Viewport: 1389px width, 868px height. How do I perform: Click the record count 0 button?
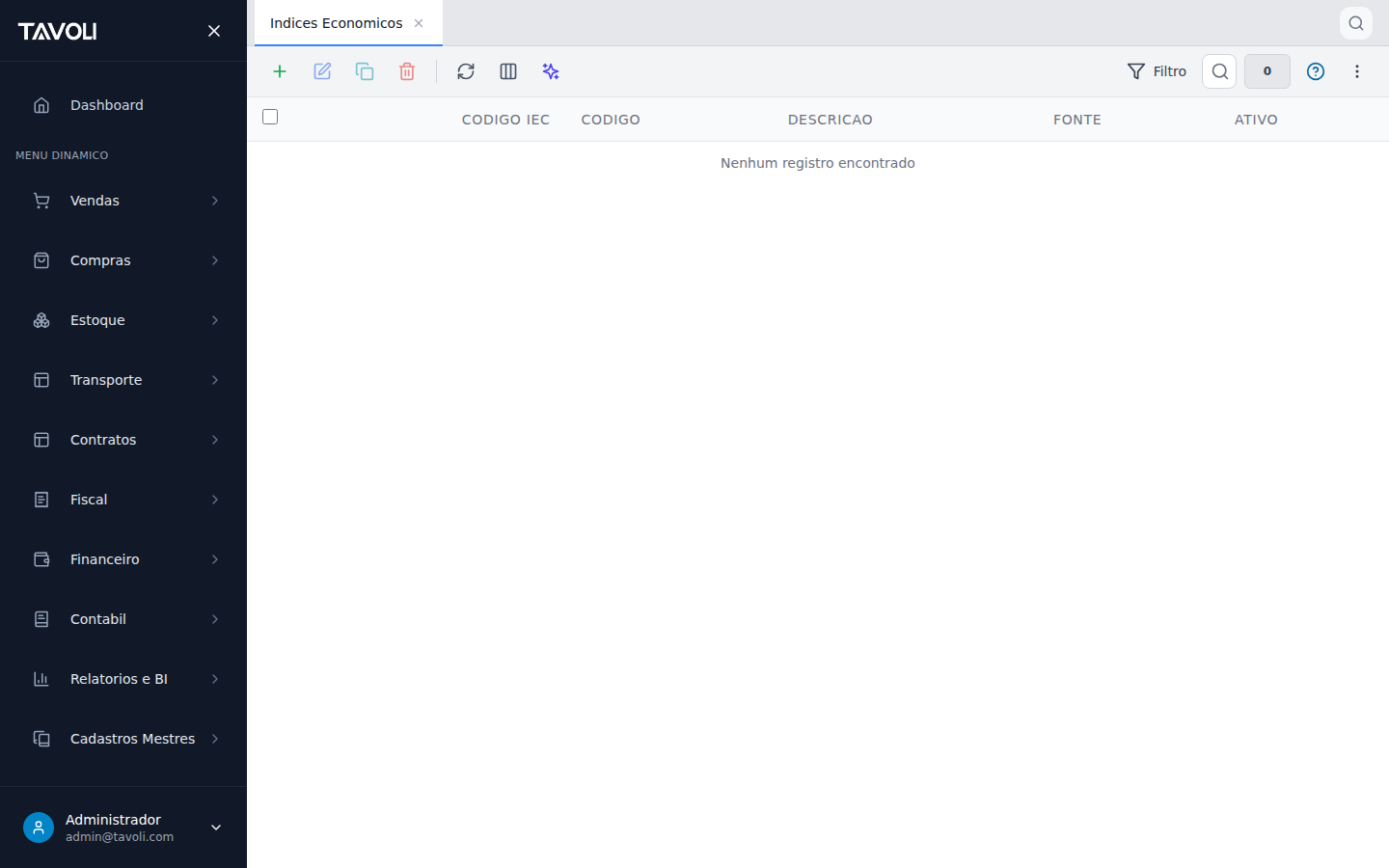tap(1267, 71)
